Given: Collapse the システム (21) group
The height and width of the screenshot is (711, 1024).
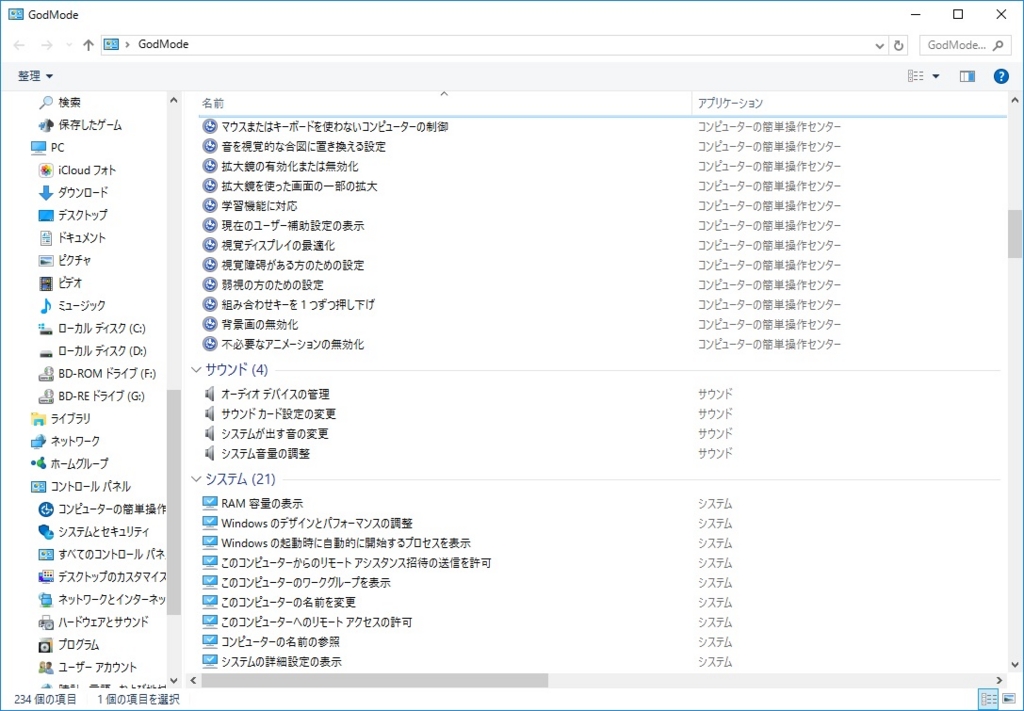Looking at the screenshot, I should point(196,480).
